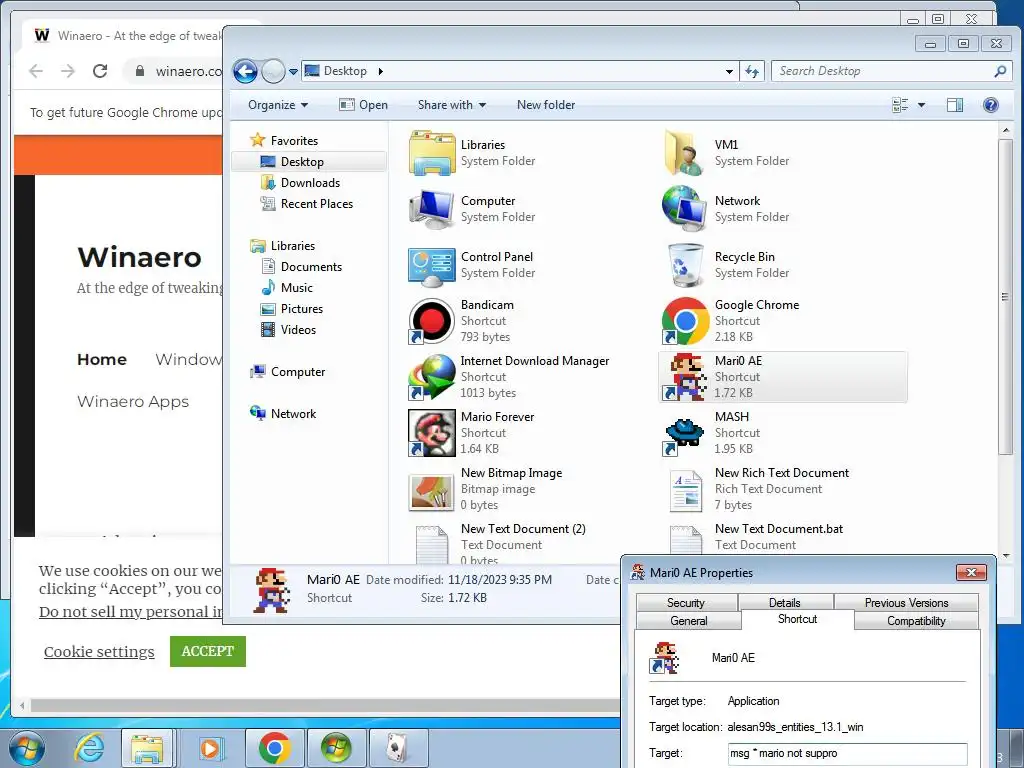Viewport: 1024px width, 768px height.
Task: Accept cookies on the Winaero page
Action: pos(208,651)
